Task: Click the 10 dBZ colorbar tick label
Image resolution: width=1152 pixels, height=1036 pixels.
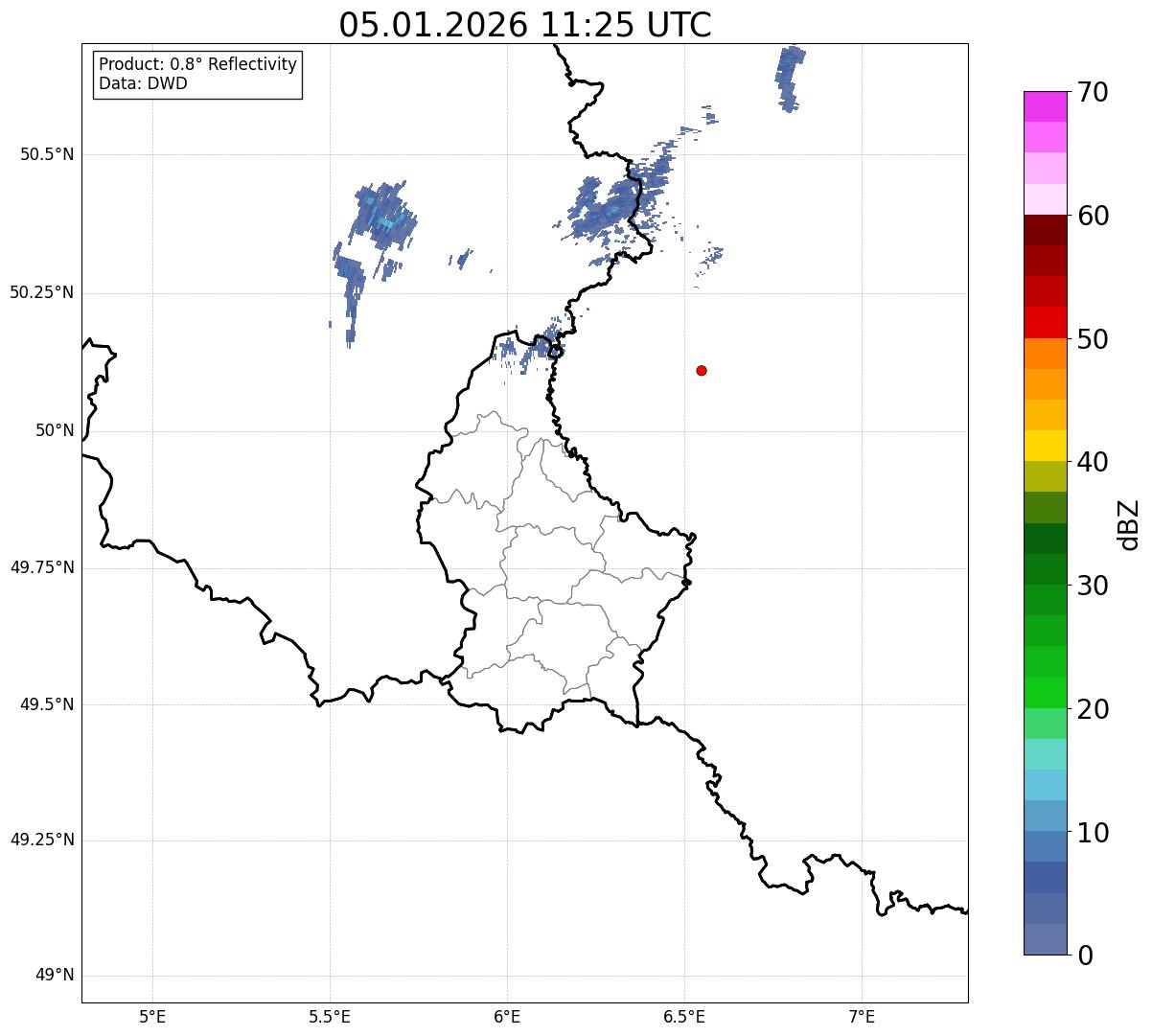Action: 1094,832
